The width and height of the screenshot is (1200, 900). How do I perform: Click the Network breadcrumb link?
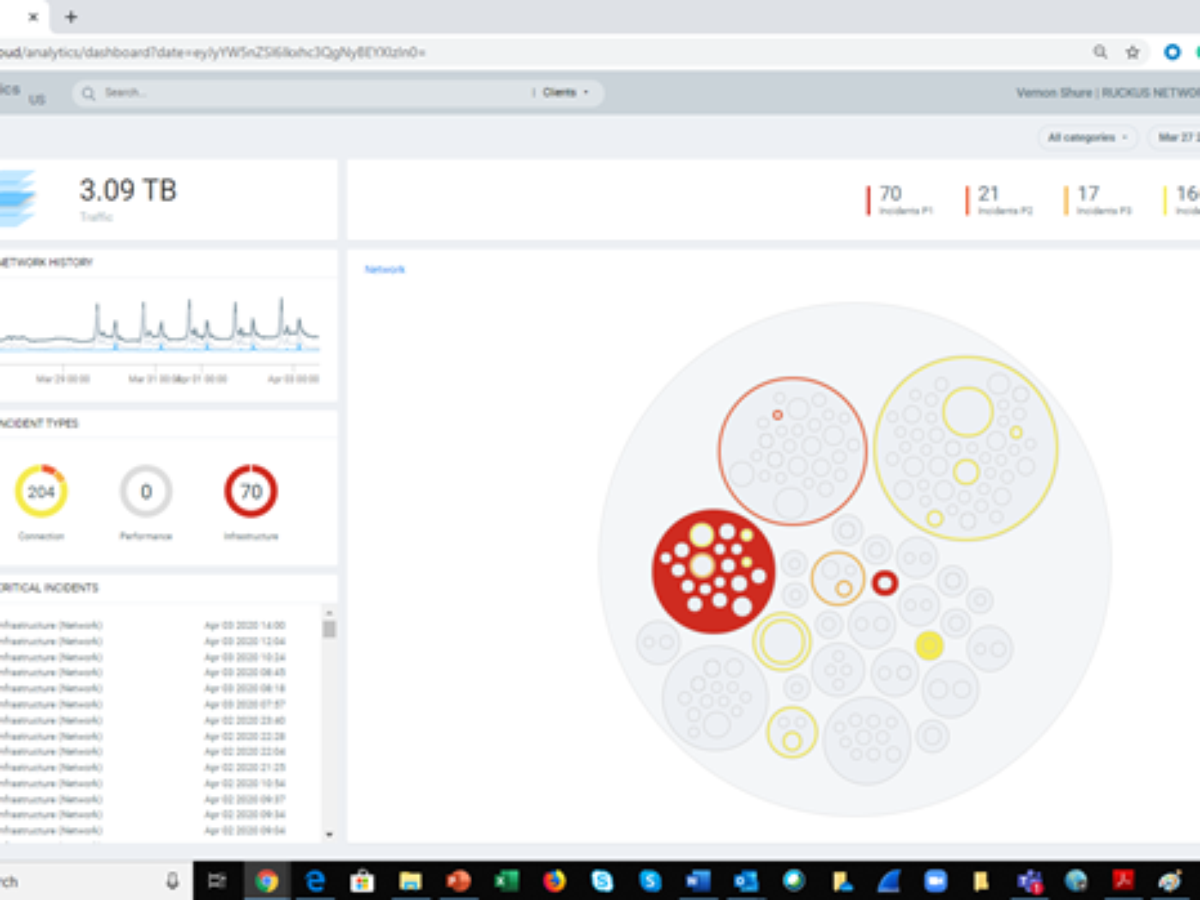(385, 269)
